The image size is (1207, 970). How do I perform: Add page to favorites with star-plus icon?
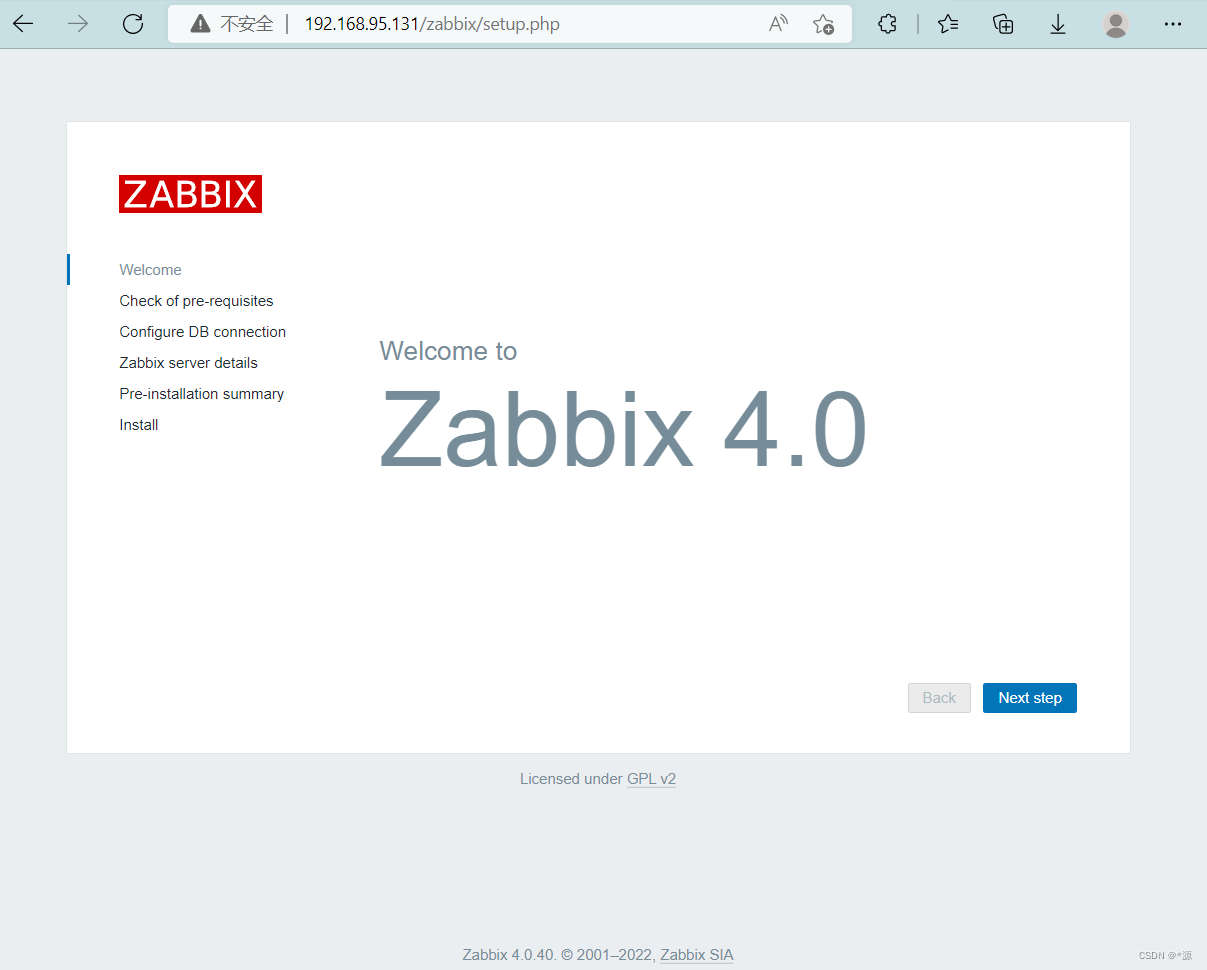[823, 24]
